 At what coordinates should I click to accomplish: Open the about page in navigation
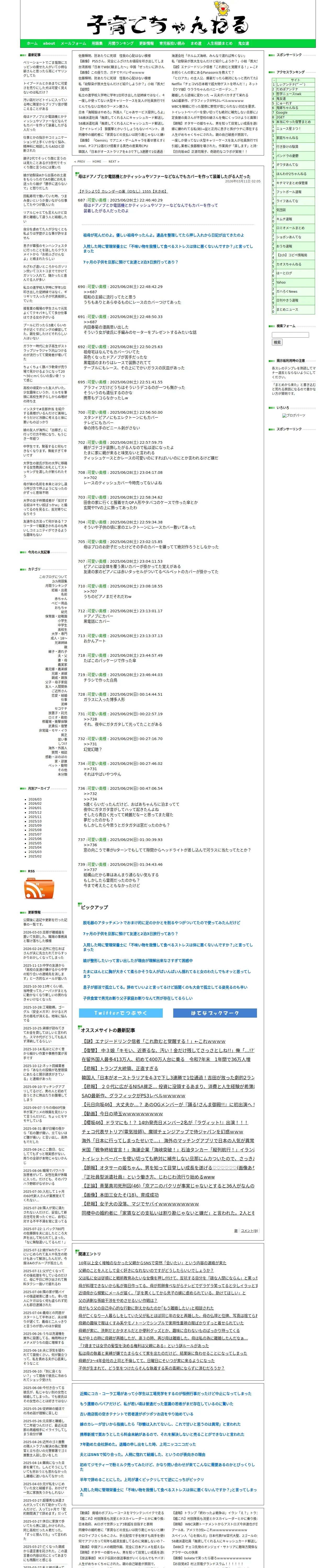point(49,43)
